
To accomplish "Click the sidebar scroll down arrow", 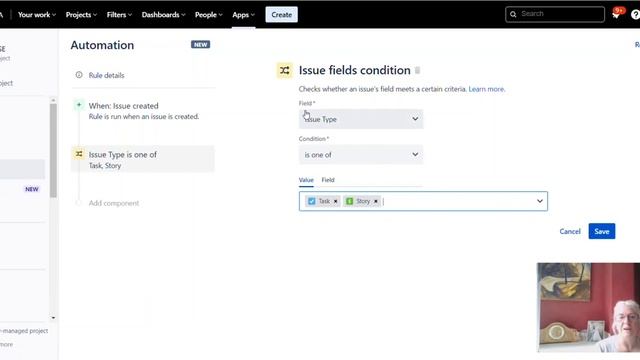I will [x=53, y=318].
